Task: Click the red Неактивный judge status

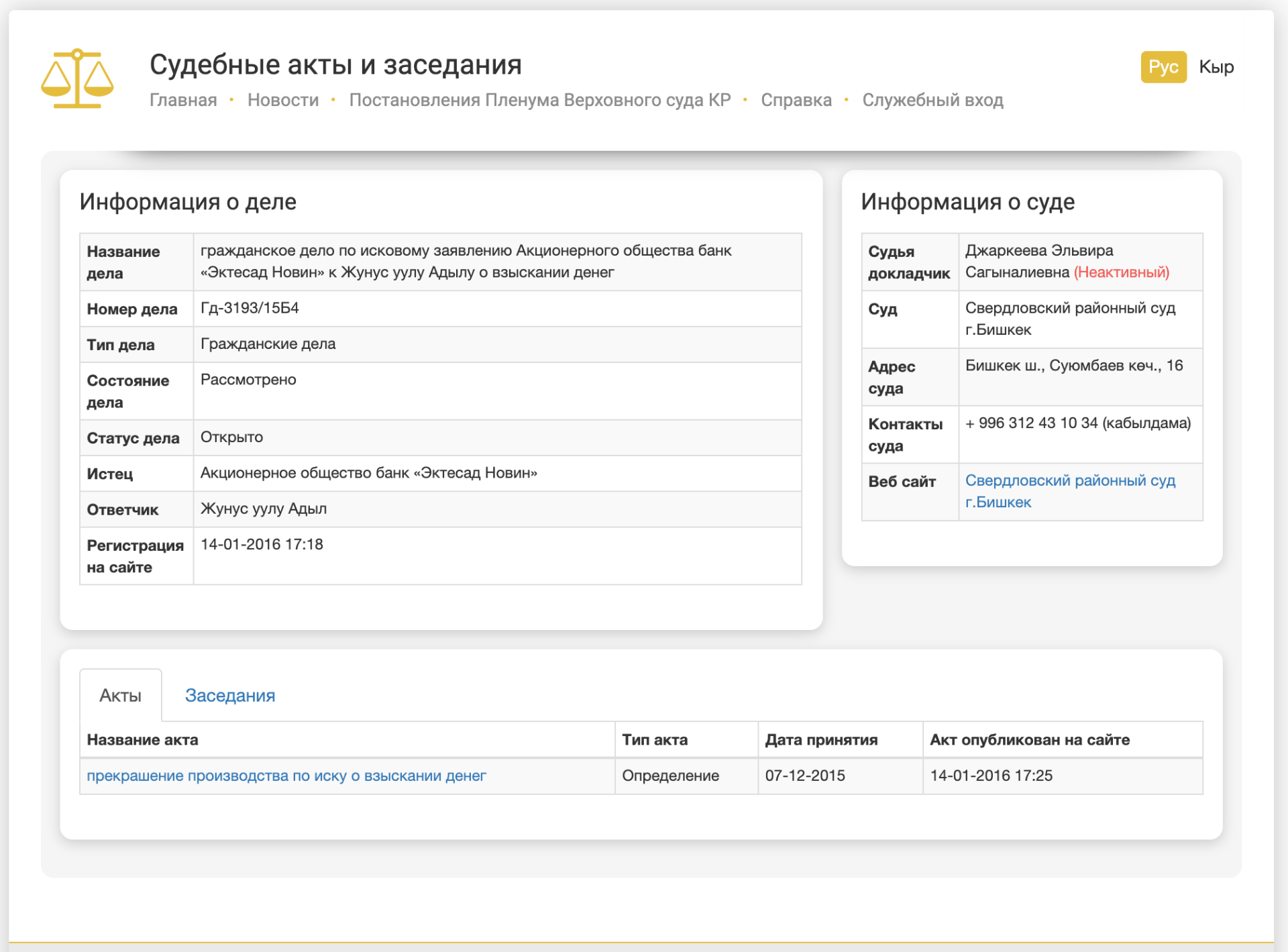Action: pyautogui.click(x=1121, y=272)
